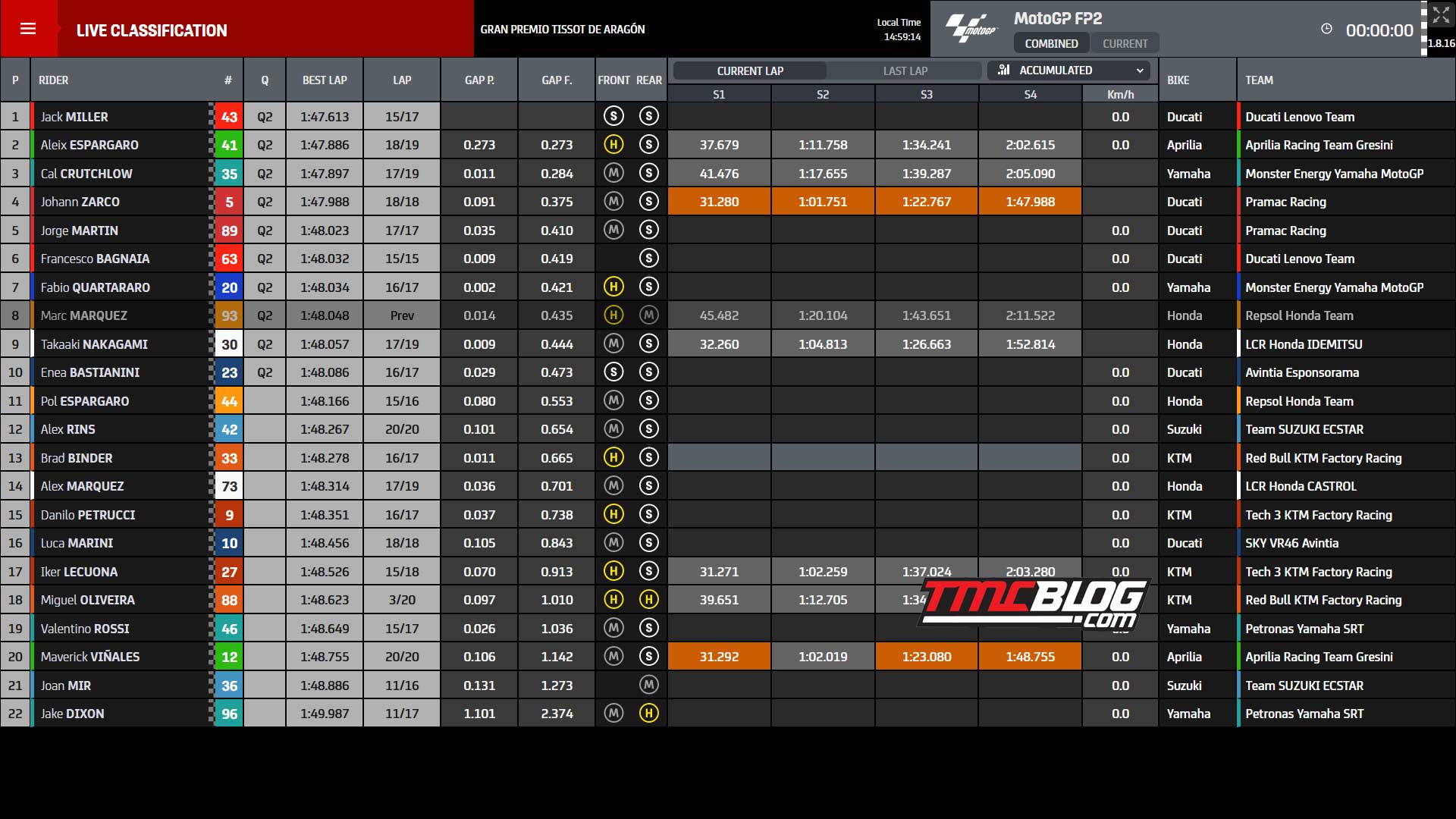Click Fabio Quartararo's hard front tyre icon
This screenshot has height=819, width=1456.
click(x=613, y=287)
